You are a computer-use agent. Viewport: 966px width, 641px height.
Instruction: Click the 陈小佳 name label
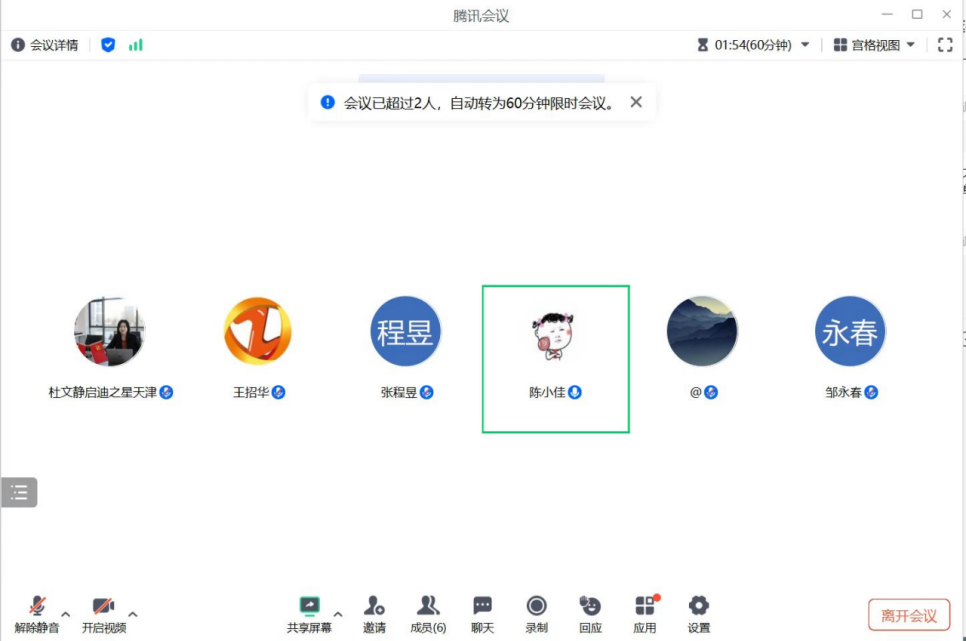tap(547, 392)
